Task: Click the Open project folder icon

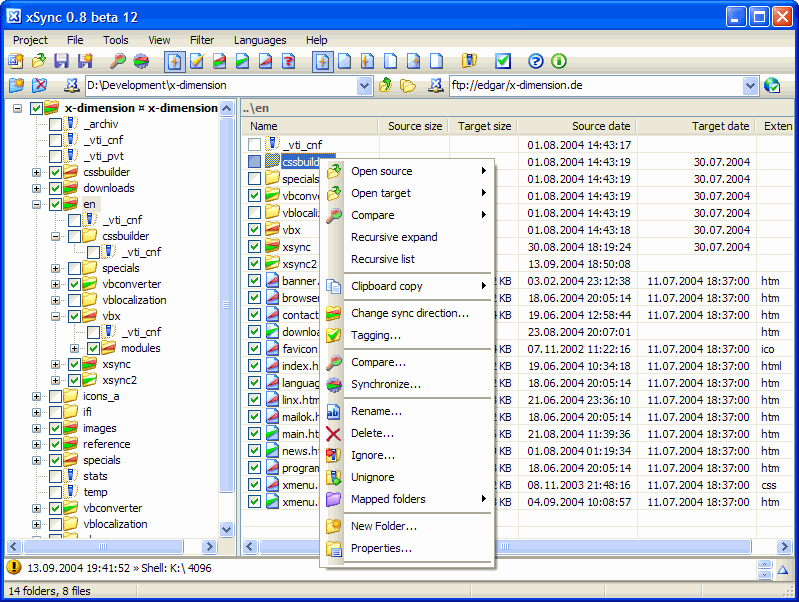Action: 39,61
